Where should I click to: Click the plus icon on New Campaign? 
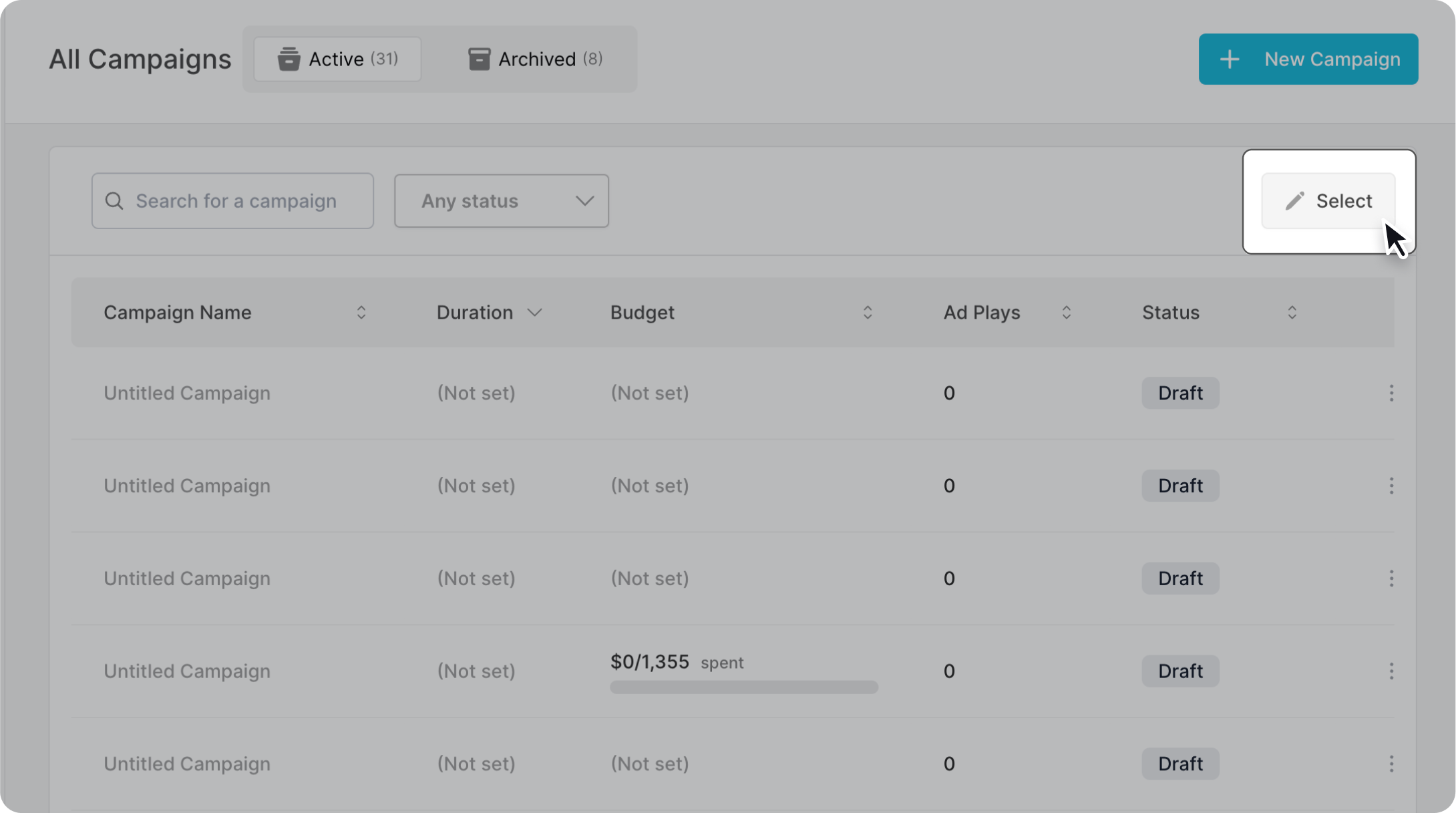[x=1230, y=59]
